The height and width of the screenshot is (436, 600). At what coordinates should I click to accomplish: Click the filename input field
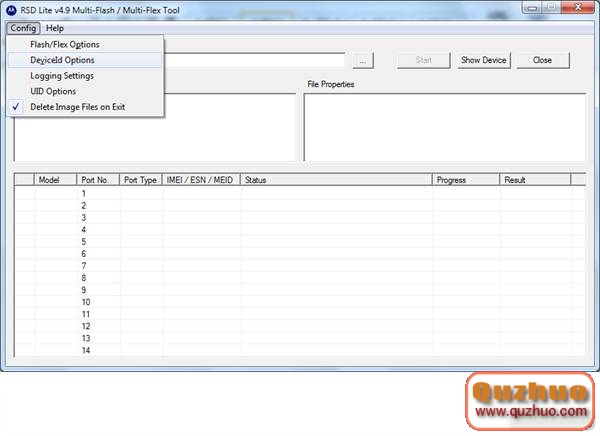click(254, 60)
